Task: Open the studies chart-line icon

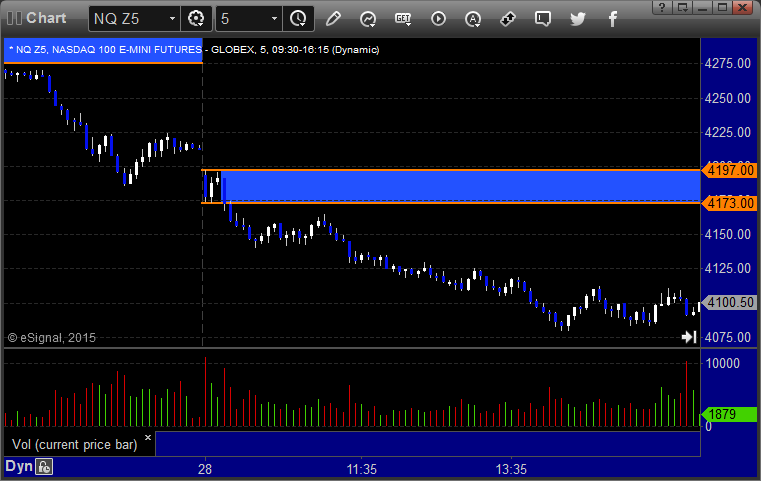Action: 368,19
